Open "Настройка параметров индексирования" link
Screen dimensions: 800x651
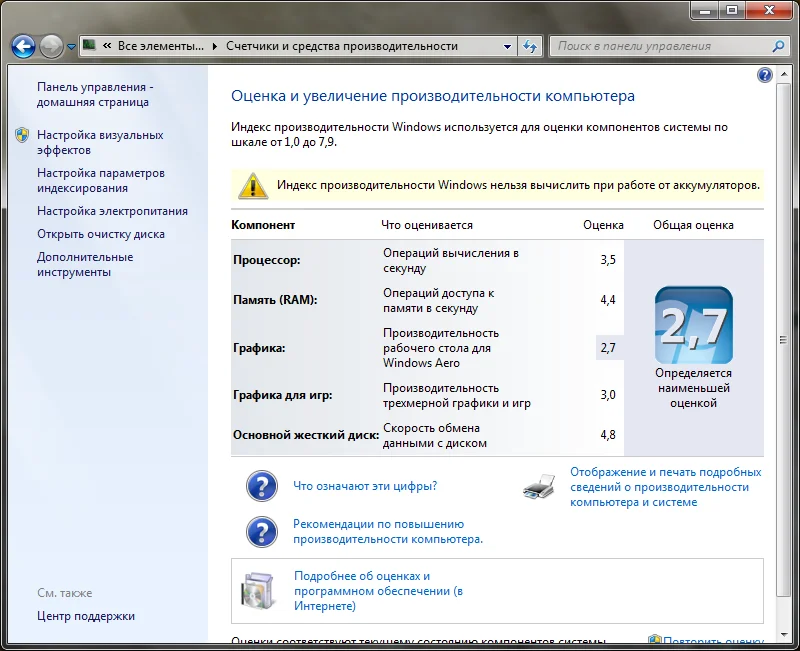pos(101,181)
